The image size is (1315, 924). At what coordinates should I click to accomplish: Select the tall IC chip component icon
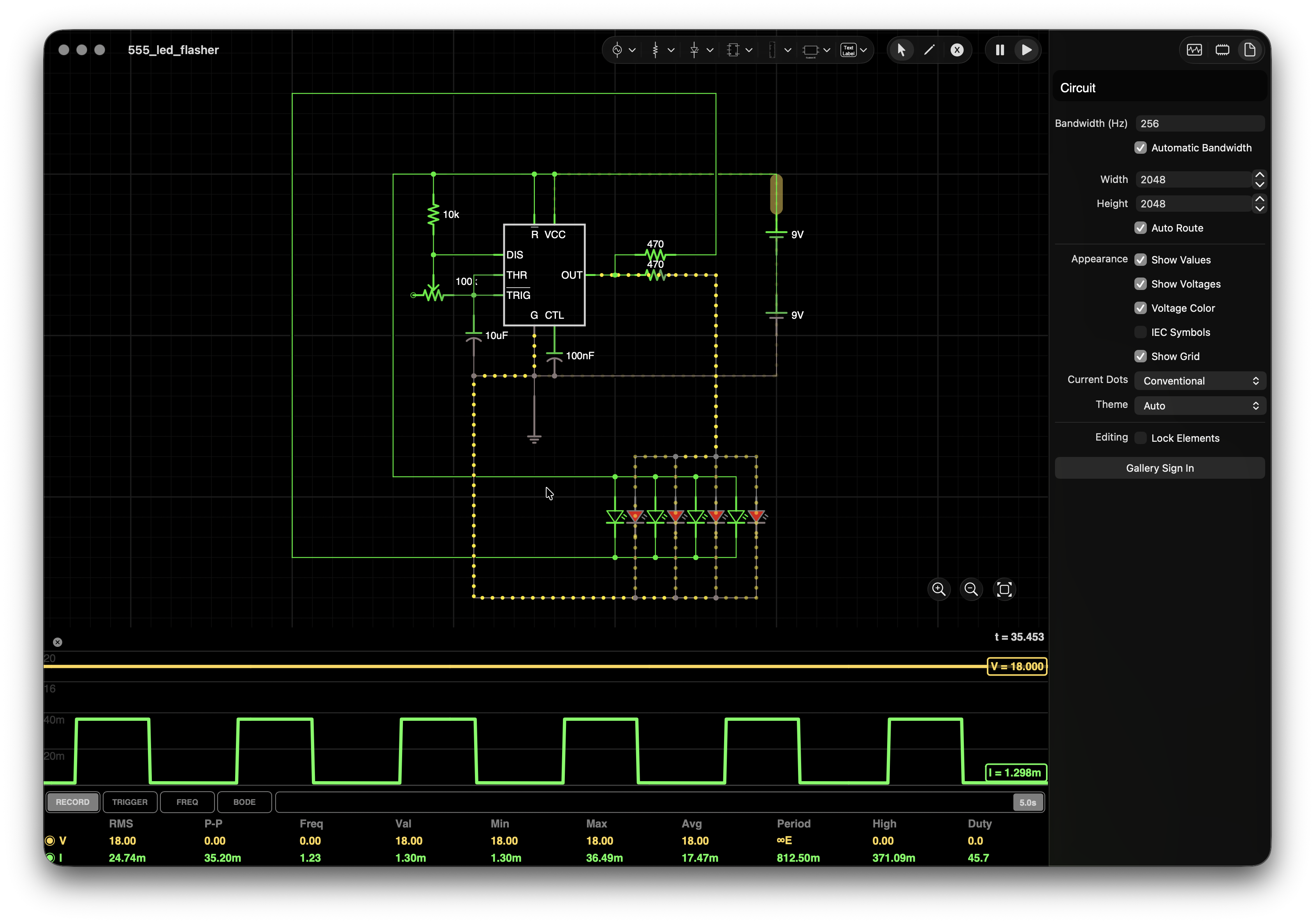tap(772, 50)
